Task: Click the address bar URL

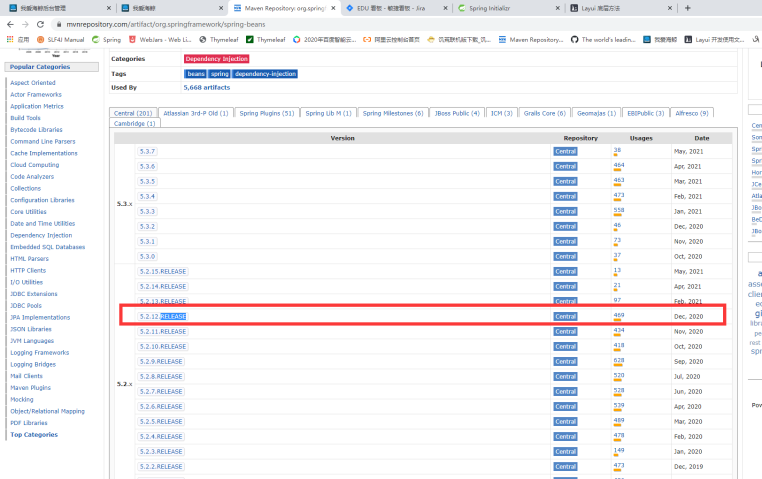Action: pos(166,24)
